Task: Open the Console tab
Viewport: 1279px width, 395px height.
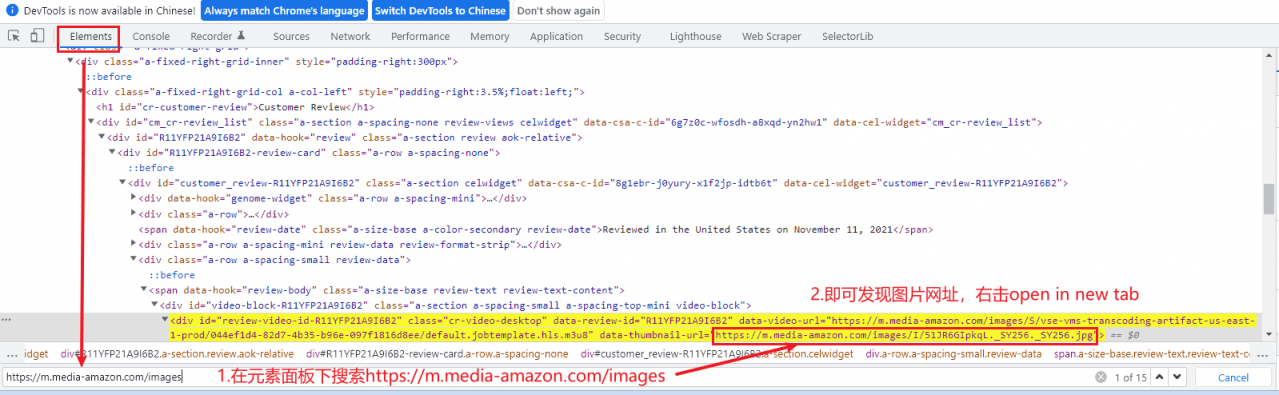Action: [x=151, y=36]
